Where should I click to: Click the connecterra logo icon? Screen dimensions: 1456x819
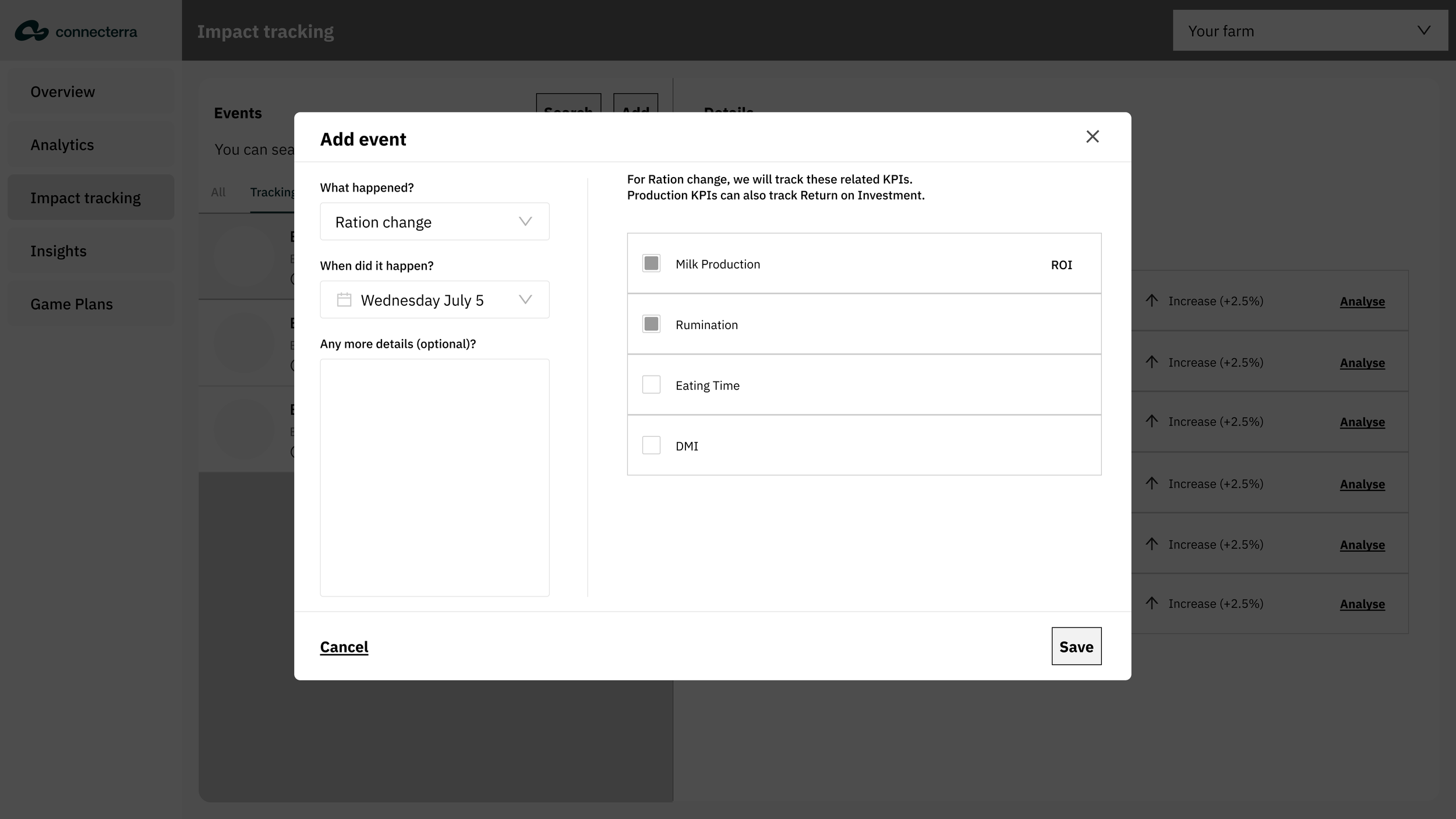click(x=31, y=31)
